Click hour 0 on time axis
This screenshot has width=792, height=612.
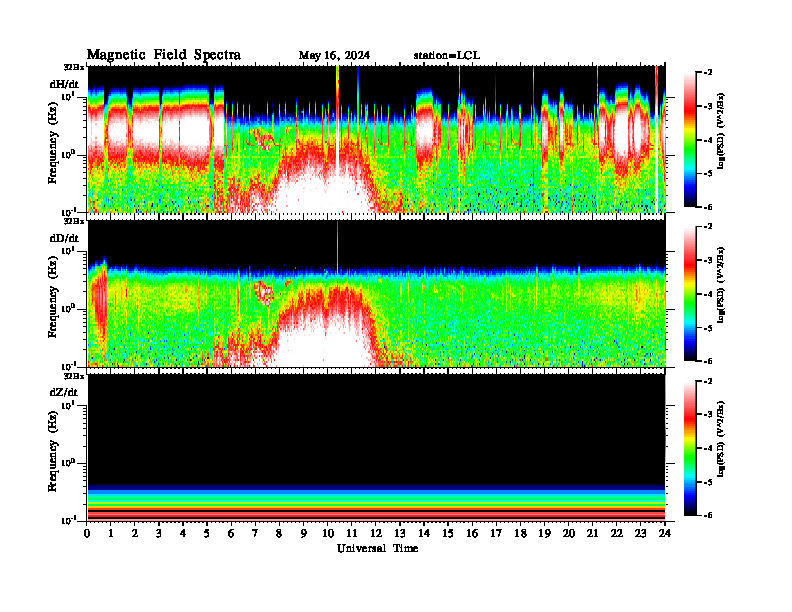[x=87, y=534]
